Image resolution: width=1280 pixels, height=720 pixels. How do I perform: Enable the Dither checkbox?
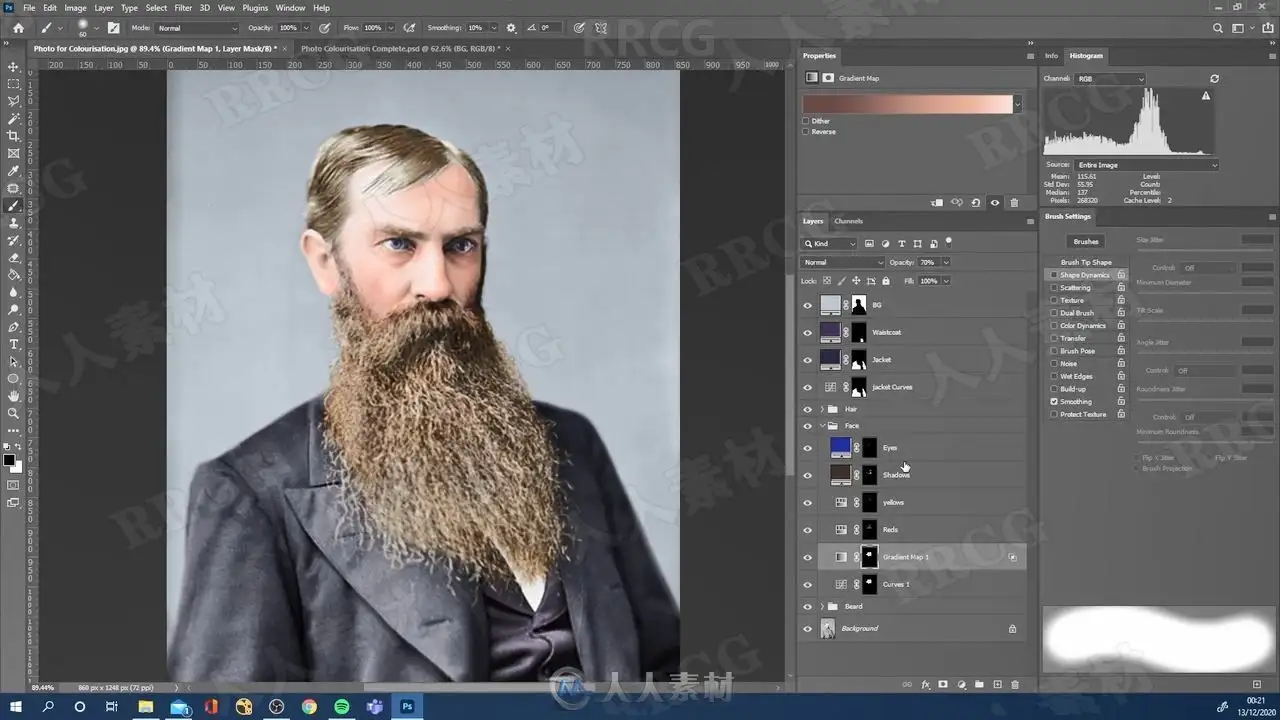tap(806, 121)
